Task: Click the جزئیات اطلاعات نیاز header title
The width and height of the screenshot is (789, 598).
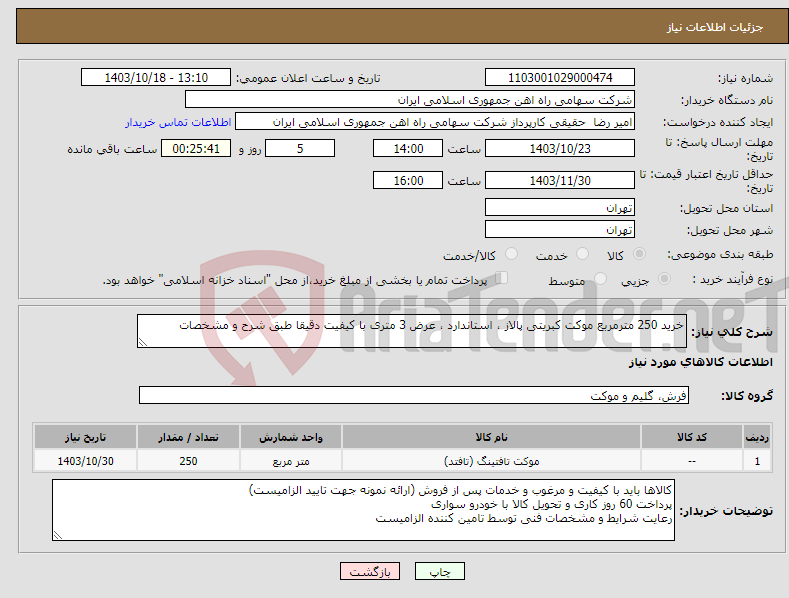Action: coord(715,27)
